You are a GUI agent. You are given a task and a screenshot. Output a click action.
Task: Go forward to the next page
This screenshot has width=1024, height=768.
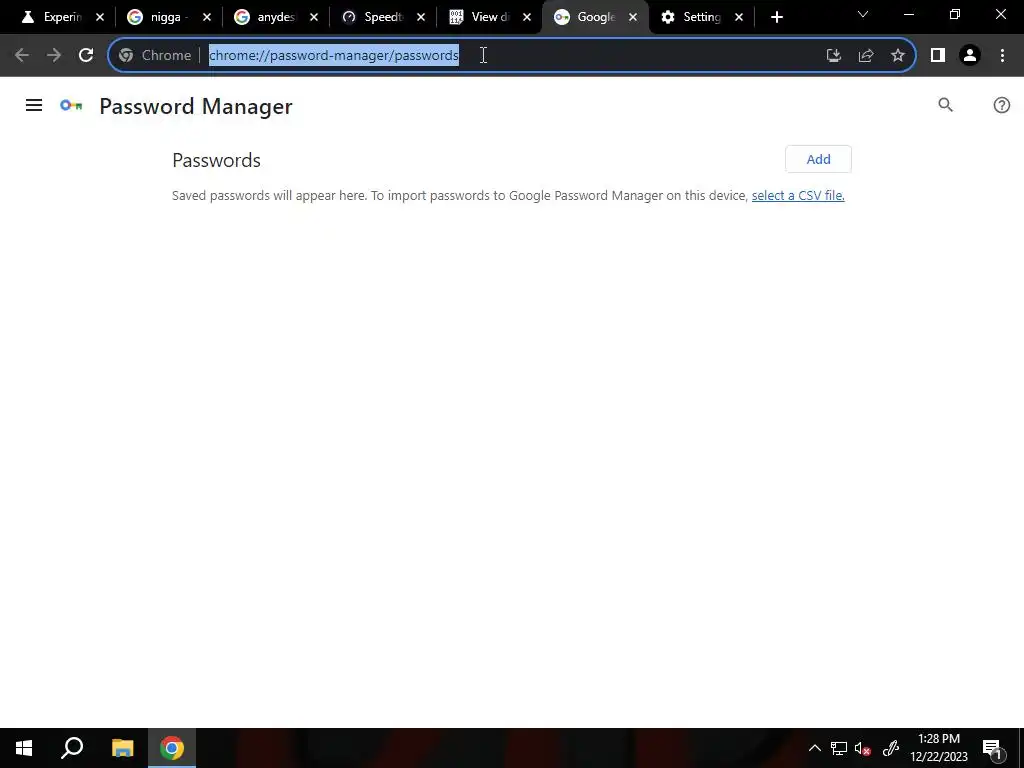point(54,56)
